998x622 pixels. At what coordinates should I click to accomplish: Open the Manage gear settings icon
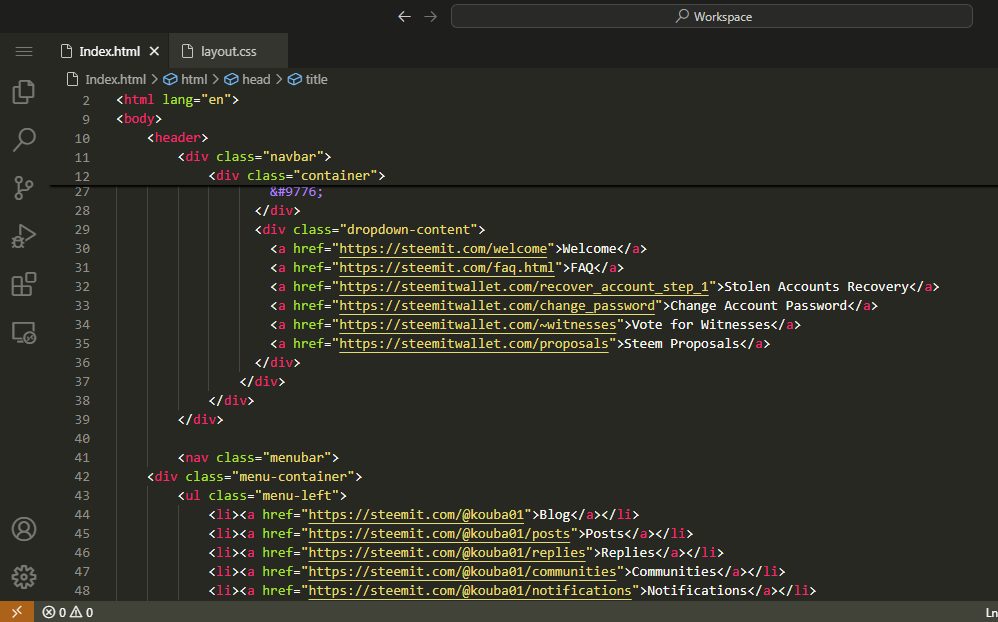click(24, 577)
